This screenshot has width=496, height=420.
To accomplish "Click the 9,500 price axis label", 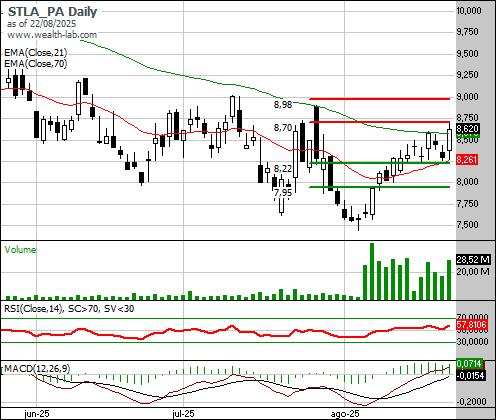I will click(468, 54).
